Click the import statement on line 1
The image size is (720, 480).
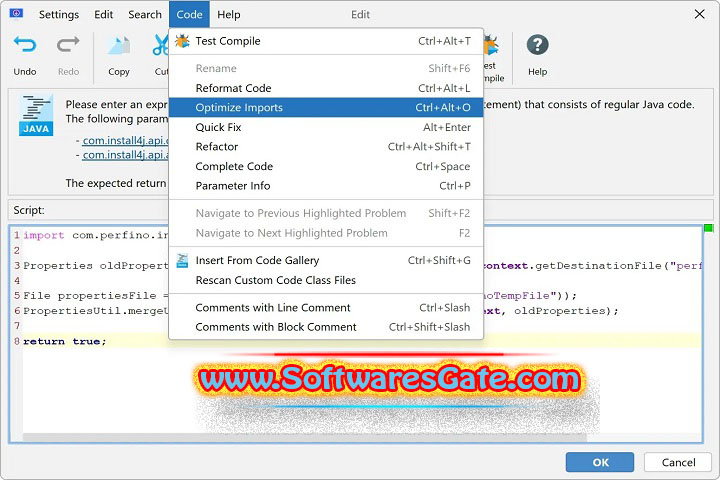pyautogui.click(x=96, y=235)
